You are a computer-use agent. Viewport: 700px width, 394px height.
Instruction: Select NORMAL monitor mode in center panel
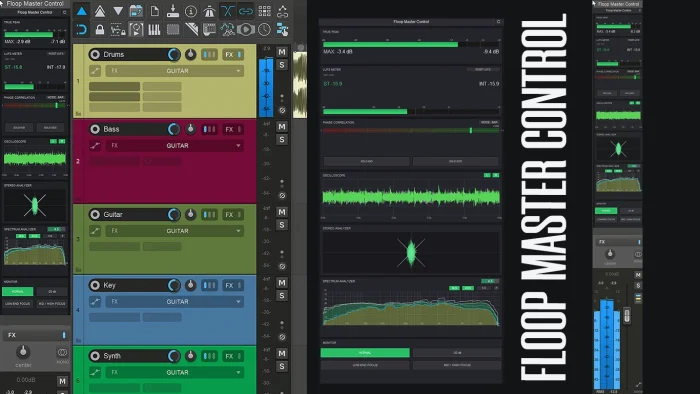point(365,353)
